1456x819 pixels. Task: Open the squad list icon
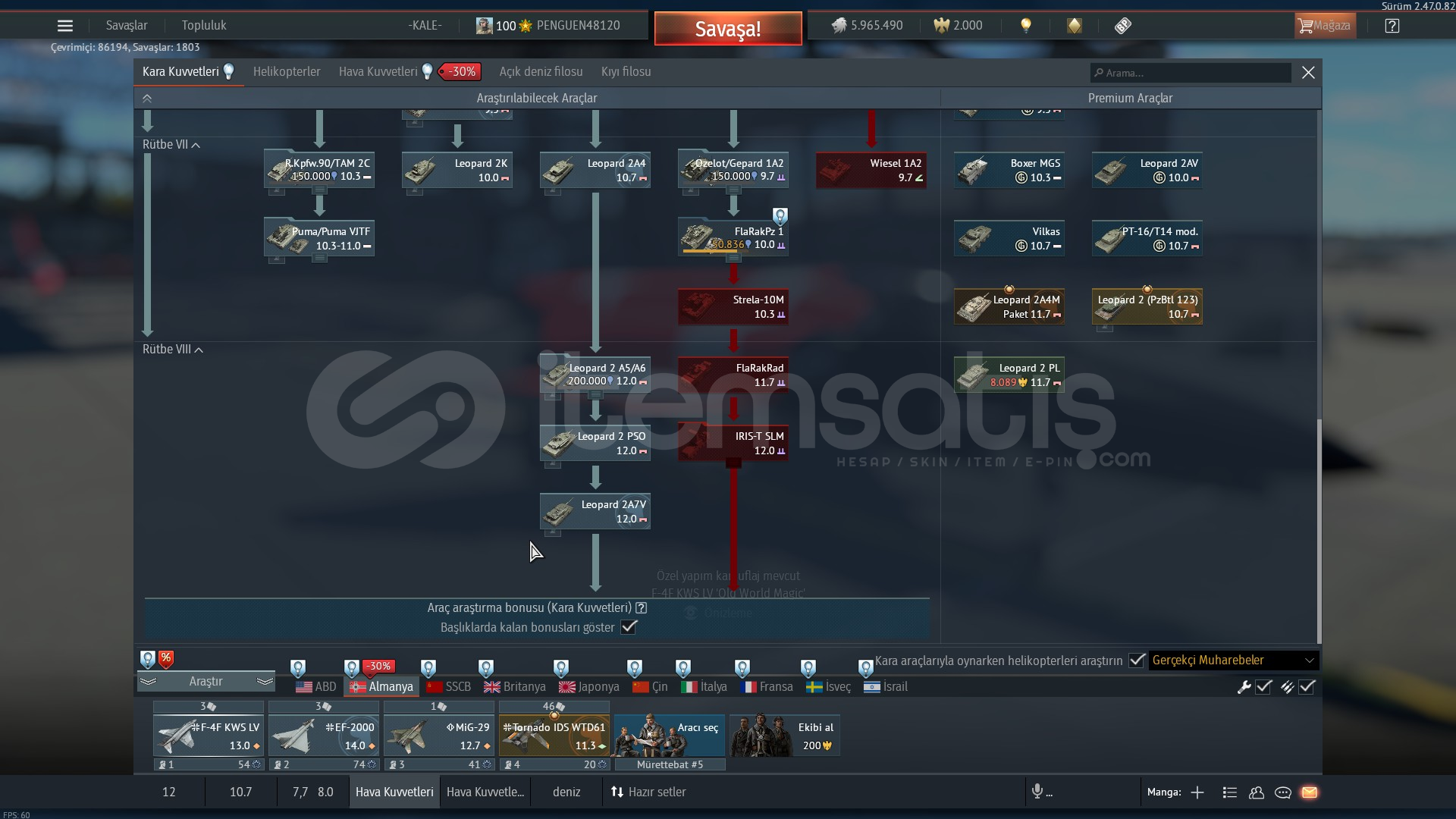(1230, 792)
